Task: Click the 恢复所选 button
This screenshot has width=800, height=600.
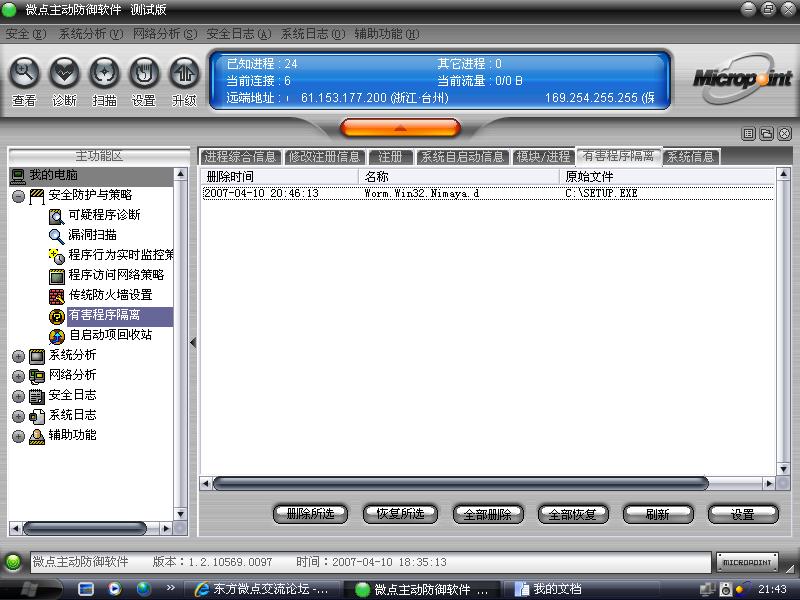Action: 400,514
